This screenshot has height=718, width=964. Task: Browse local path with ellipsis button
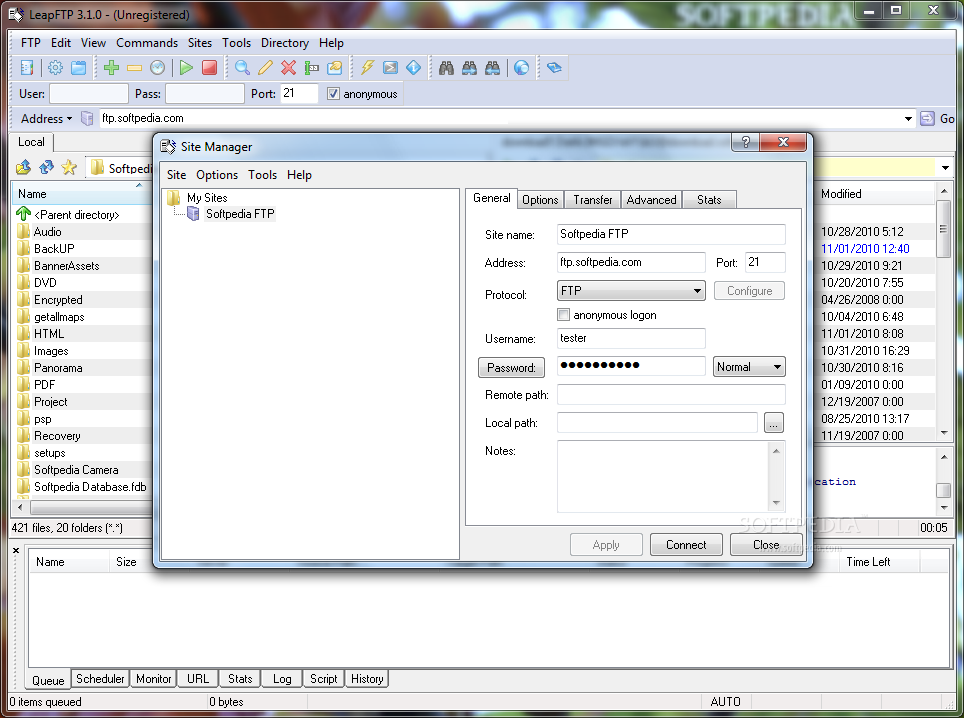pos(773,423)
